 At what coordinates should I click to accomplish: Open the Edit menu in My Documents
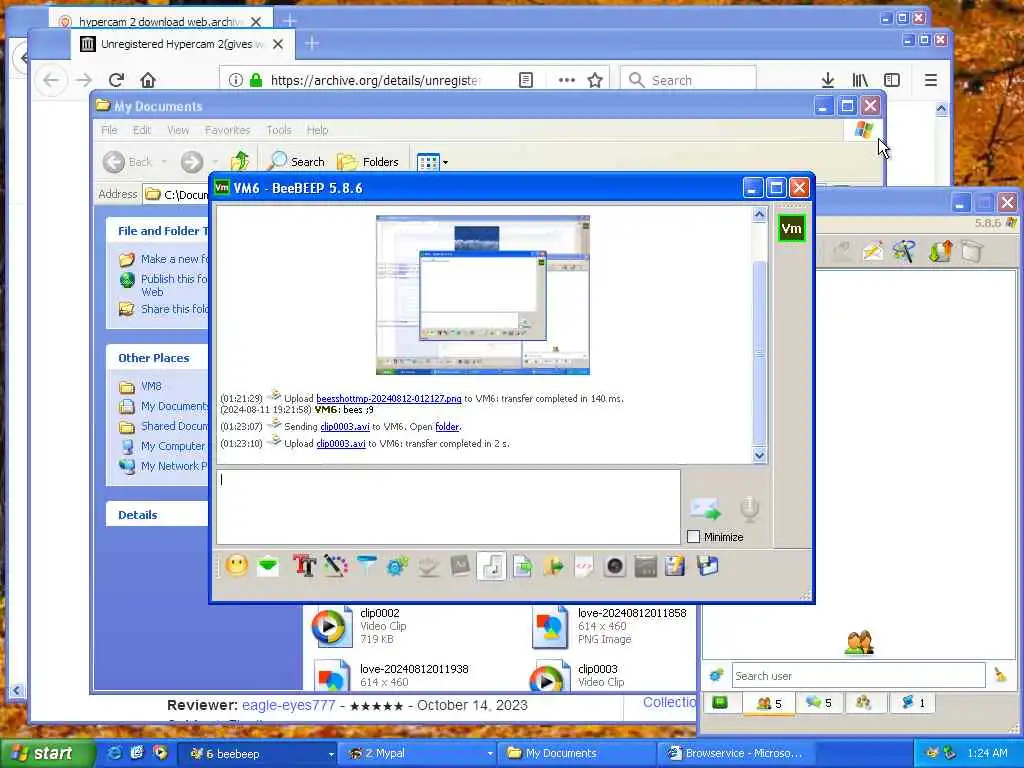(142, 130)
